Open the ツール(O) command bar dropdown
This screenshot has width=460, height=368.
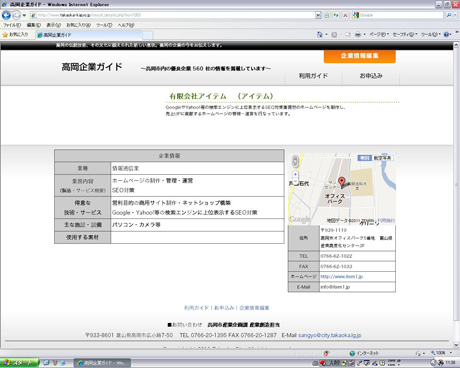point(431,34)
